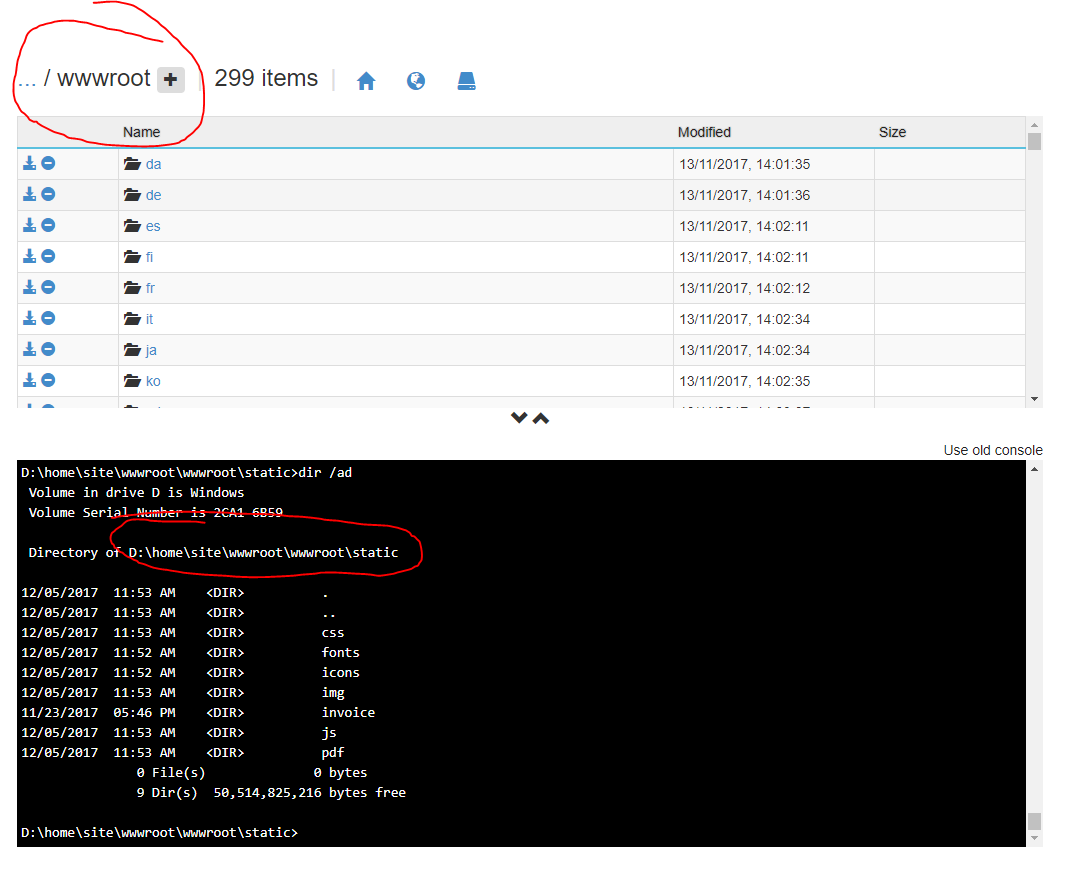Download the ja folder
Screen dimensions: 1077x891
click(x=29, y=349)
